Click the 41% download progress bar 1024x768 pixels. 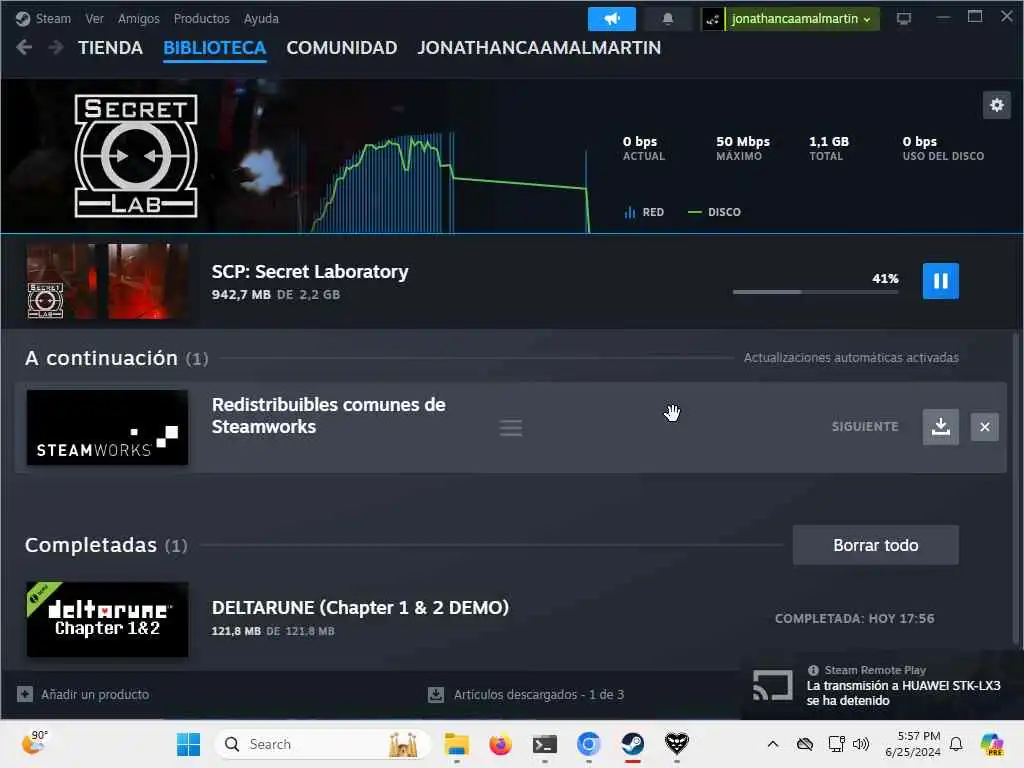pyautogui.click(x=816, y=292)
